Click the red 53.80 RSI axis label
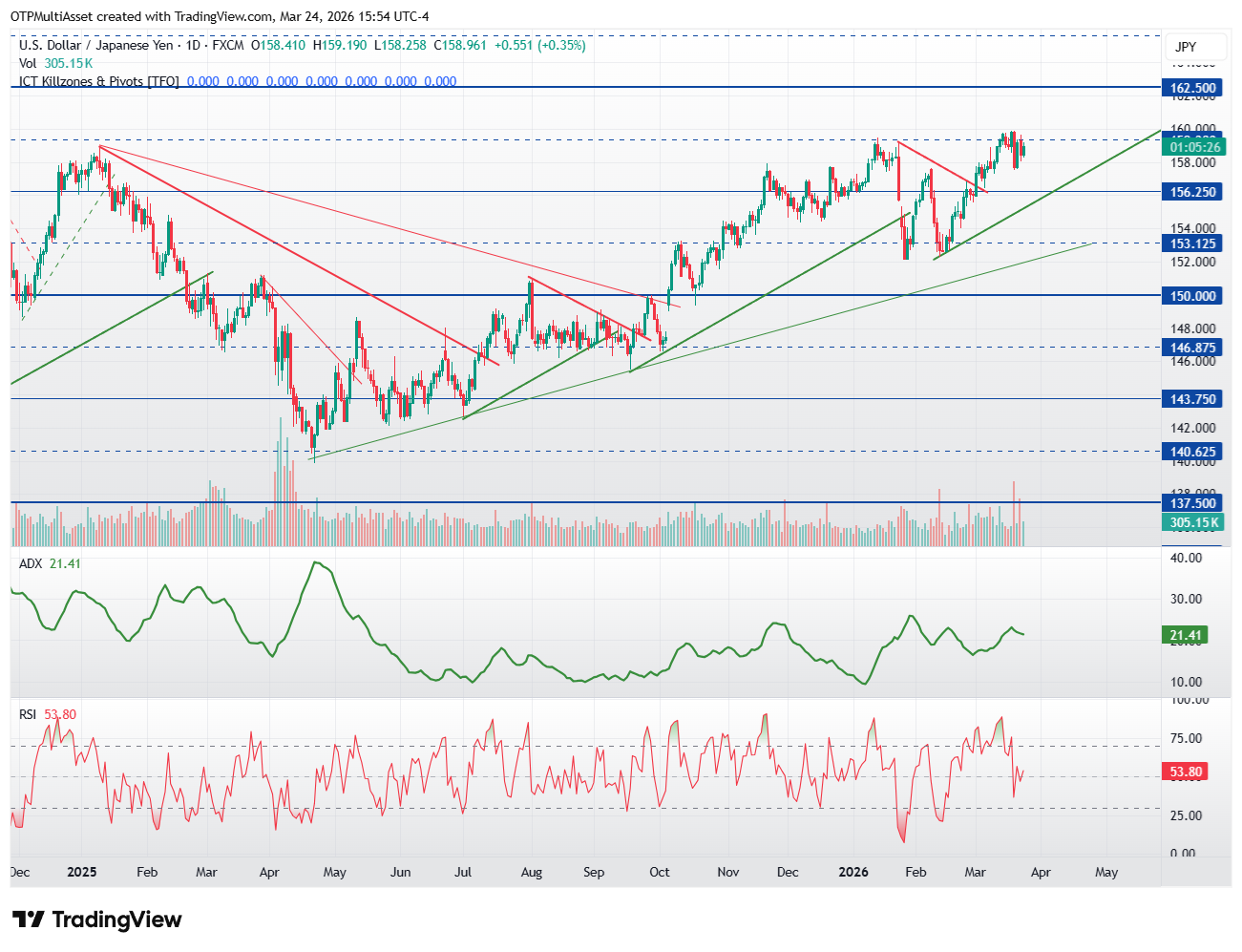Screen dimensions: 1242x952 click(1184, 772)
